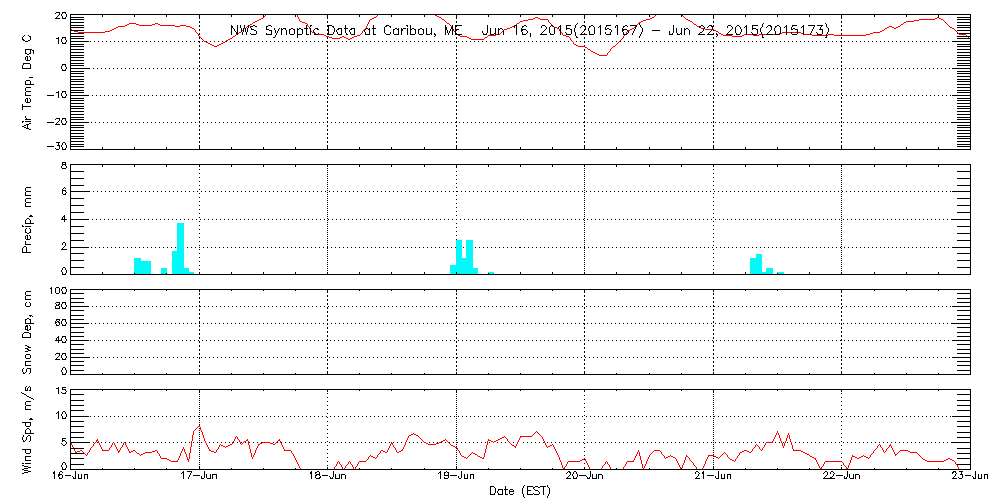Click the '22-Jun' date tick label

point(841,476)
